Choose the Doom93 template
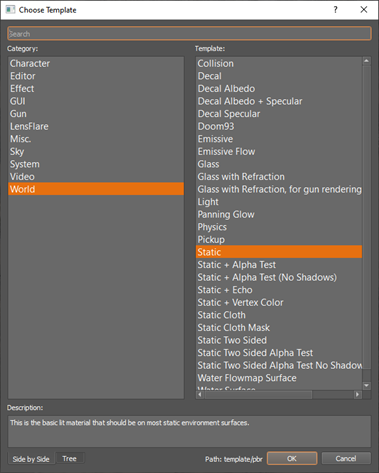379x473 pixels. pyautogui.click(x=279, y=126)
